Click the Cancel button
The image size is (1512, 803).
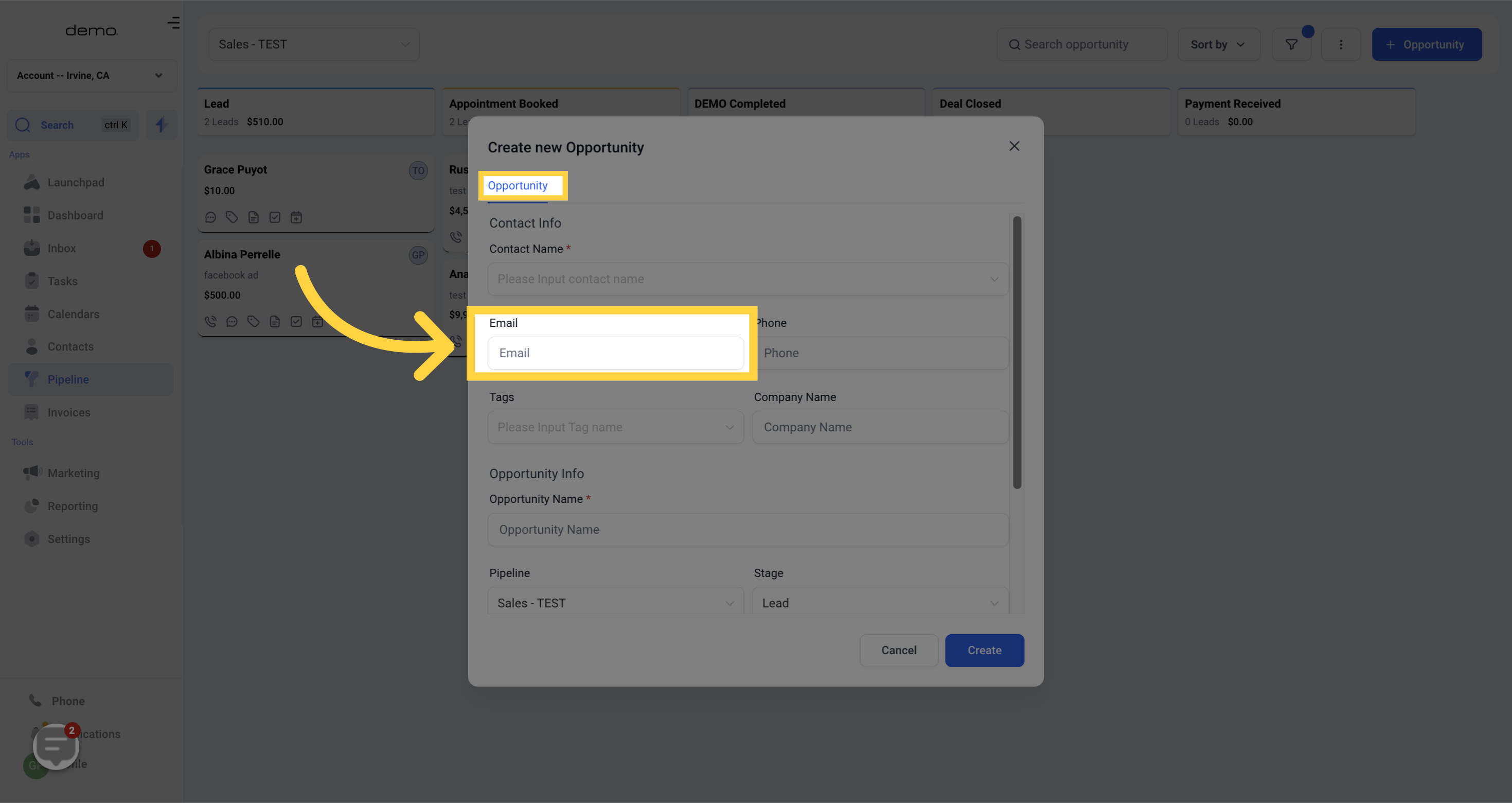click(898, 650)
